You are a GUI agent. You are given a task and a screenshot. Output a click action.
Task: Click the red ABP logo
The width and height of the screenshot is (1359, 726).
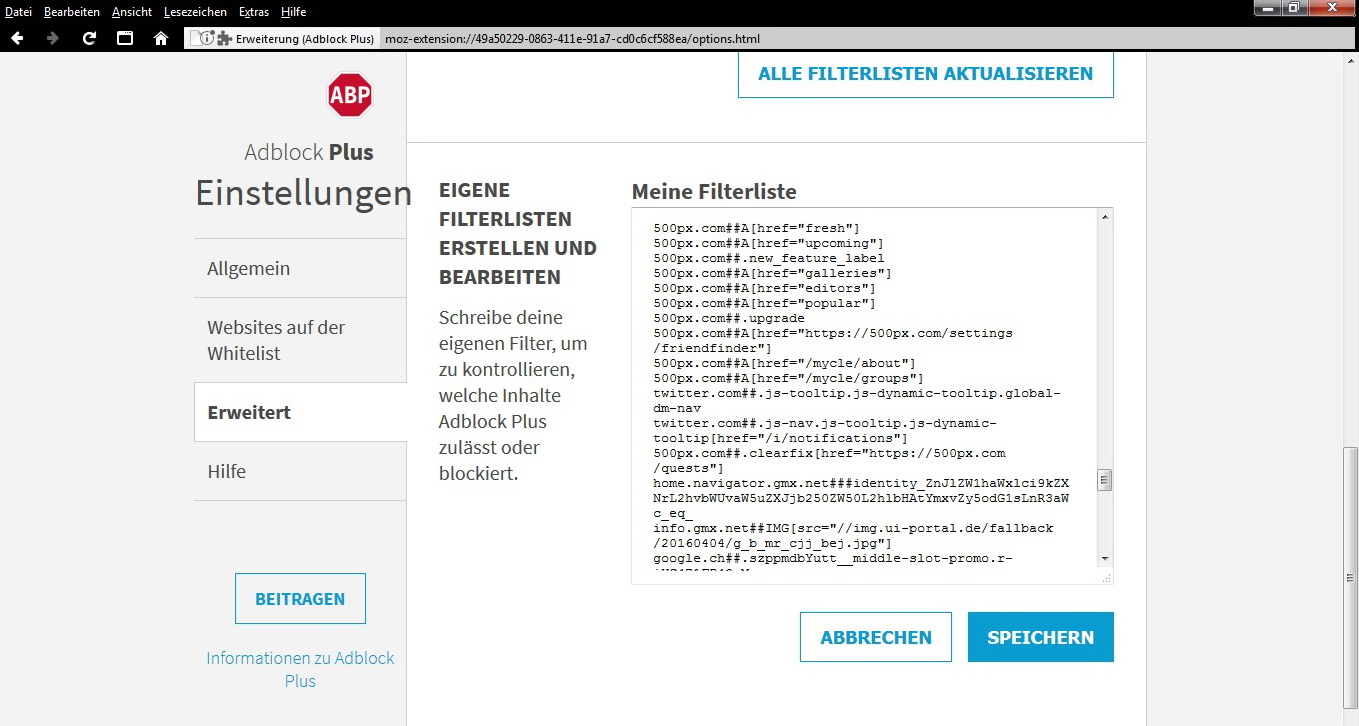point(349,96)
